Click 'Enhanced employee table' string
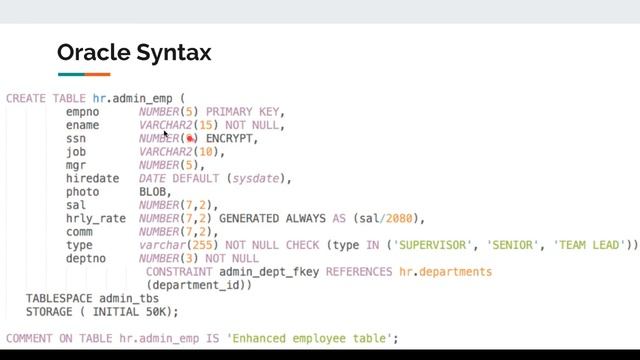640x360 pixels. (x=309, y=339)
